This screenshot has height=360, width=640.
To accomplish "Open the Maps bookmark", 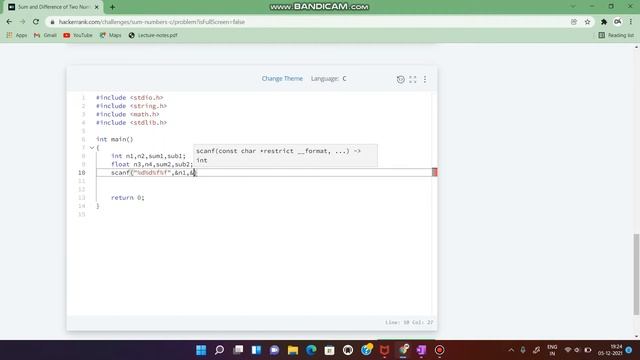I will point(111,36).
